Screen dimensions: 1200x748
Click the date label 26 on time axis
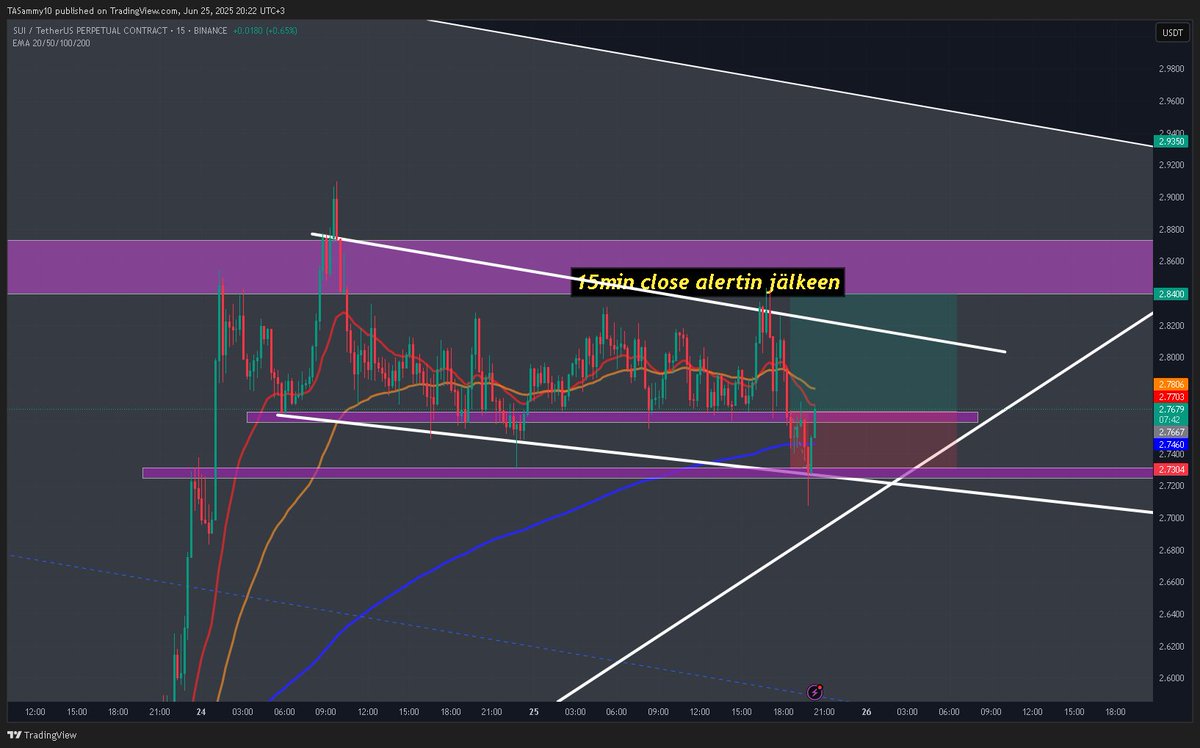[866, 712]
